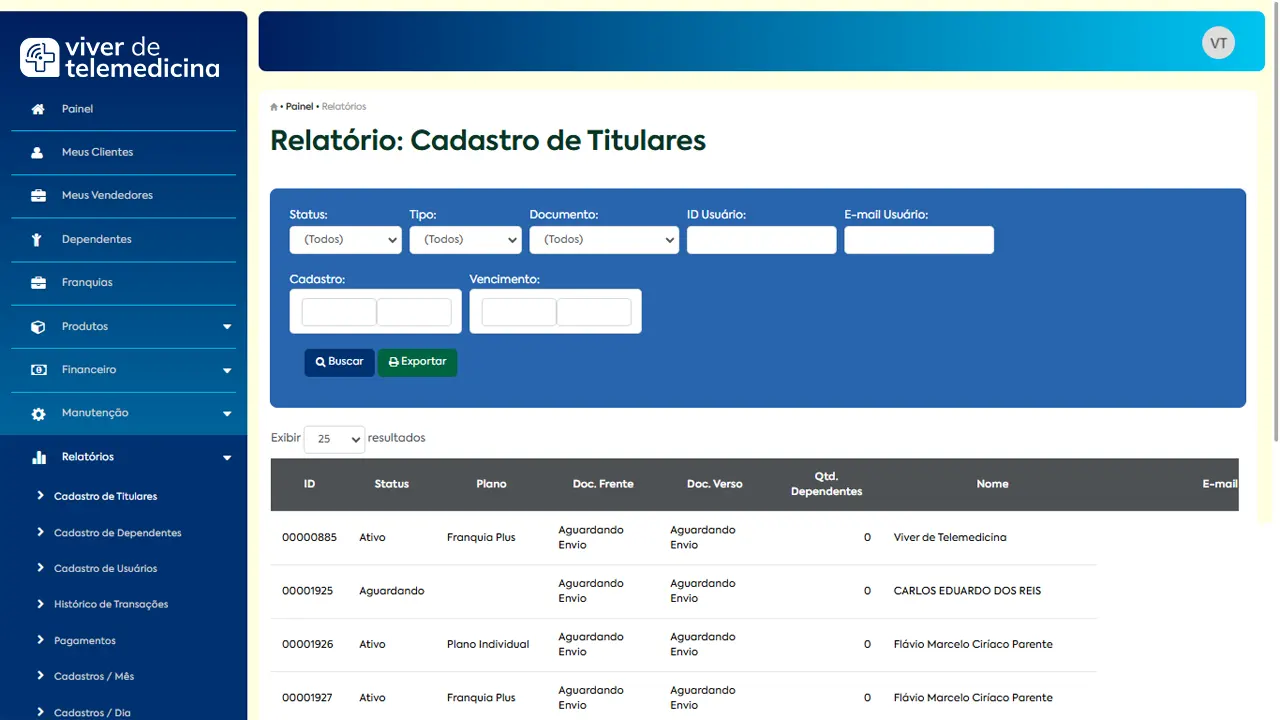Open Histórico de Transações report

(111, 604)
